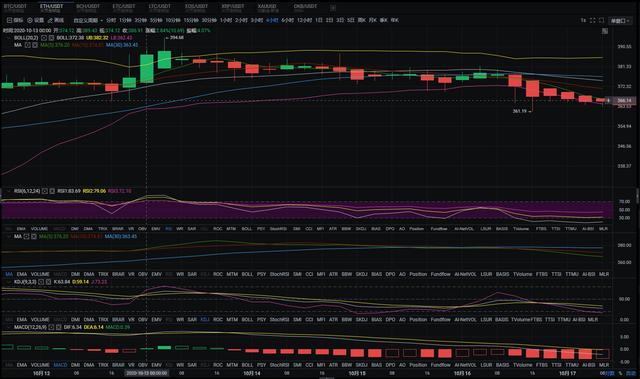
Task: Open the OKB/USDT pair tab
Action: [x=305, y=7]
